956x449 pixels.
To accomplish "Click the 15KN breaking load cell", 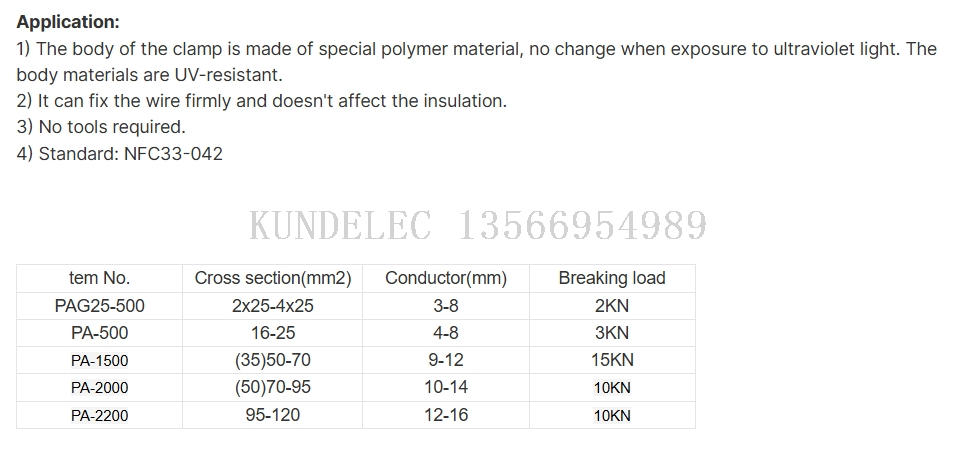I will click(611, 360).
